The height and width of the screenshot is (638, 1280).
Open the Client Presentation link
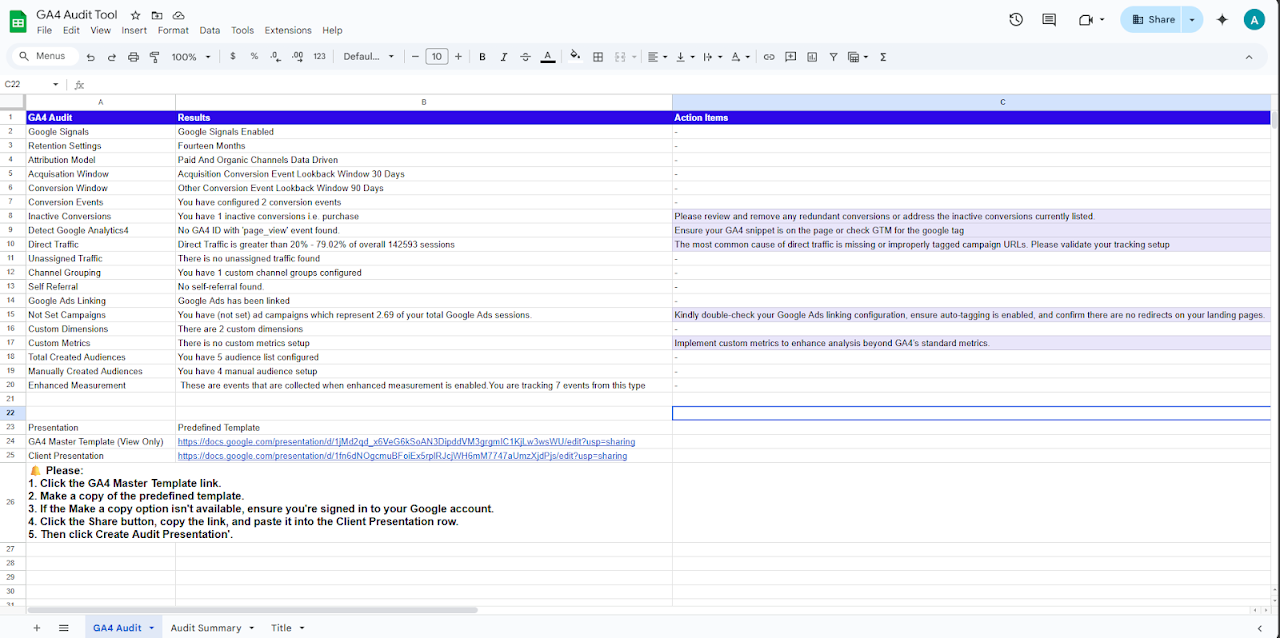(402, 455)
